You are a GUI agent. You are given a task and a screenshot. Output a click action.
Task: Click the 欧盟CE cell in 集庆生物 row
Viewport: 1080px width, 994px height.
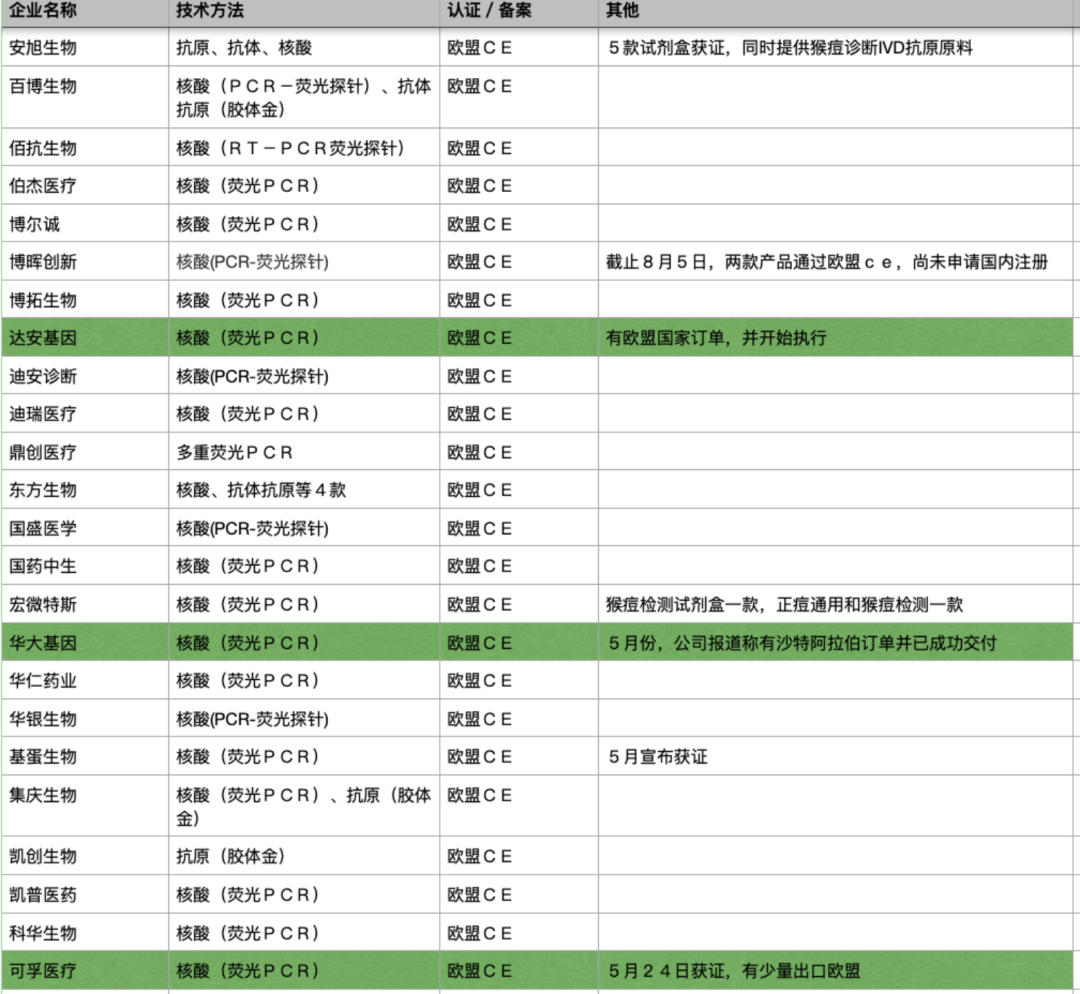(x=519, y=806)
